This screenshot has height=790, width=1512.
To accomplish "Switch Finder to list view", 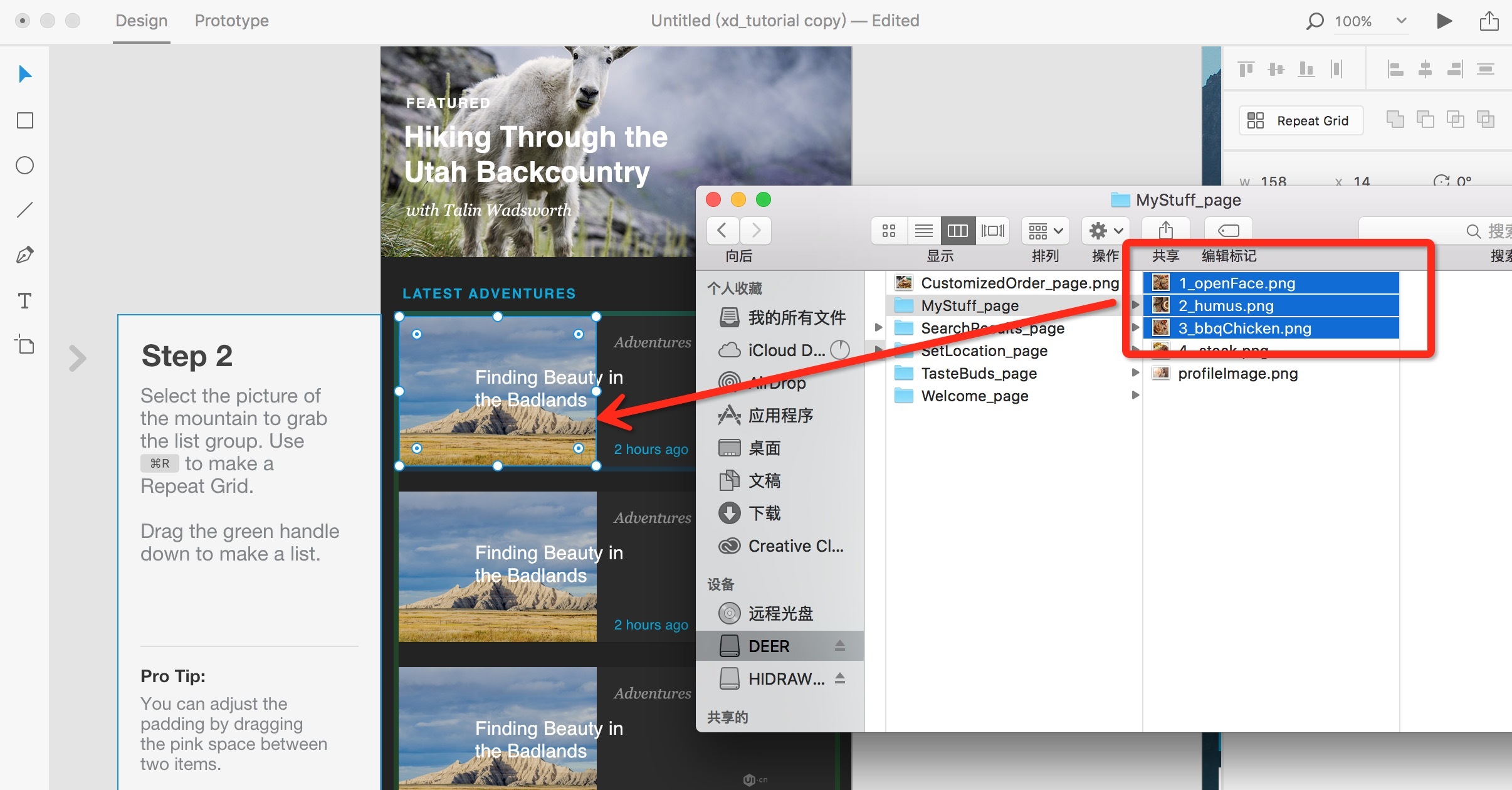I will pyautogui.click(x=923, y=231).
